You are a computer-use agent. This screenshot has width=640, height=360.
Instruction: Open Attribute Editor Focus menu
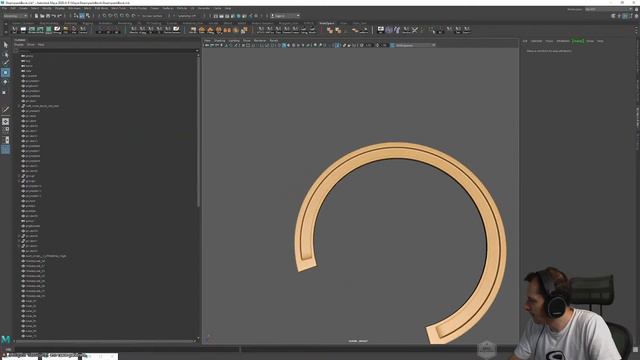point(549,41)
